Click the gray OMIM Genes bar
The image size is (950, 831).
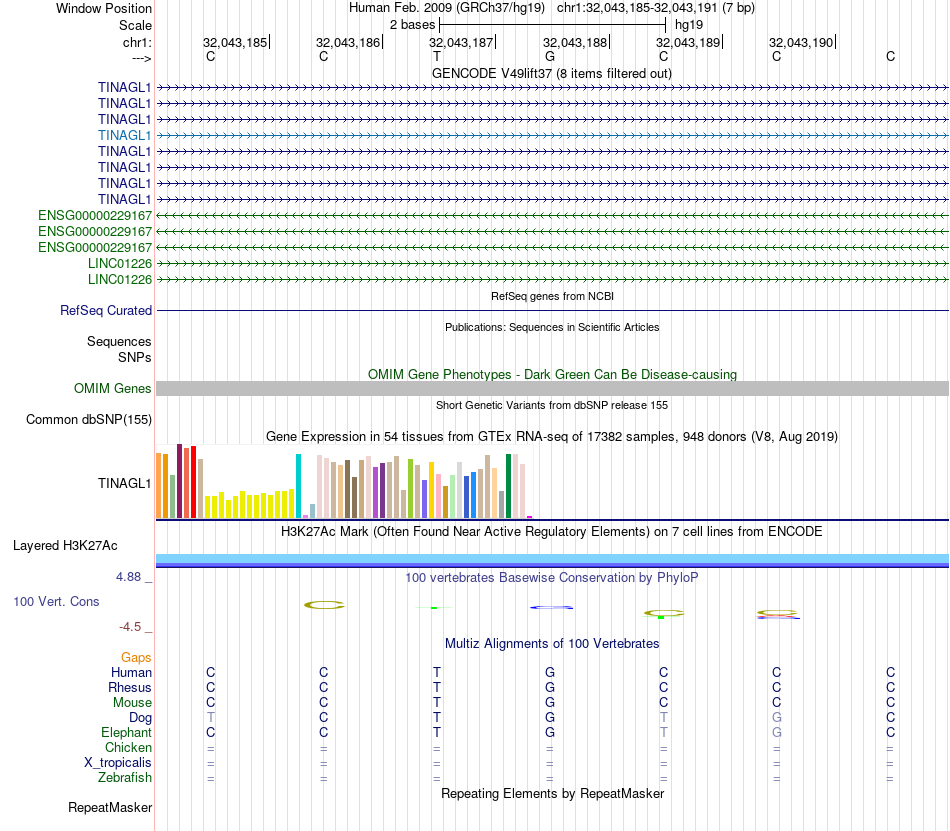(x=552, y=388)
